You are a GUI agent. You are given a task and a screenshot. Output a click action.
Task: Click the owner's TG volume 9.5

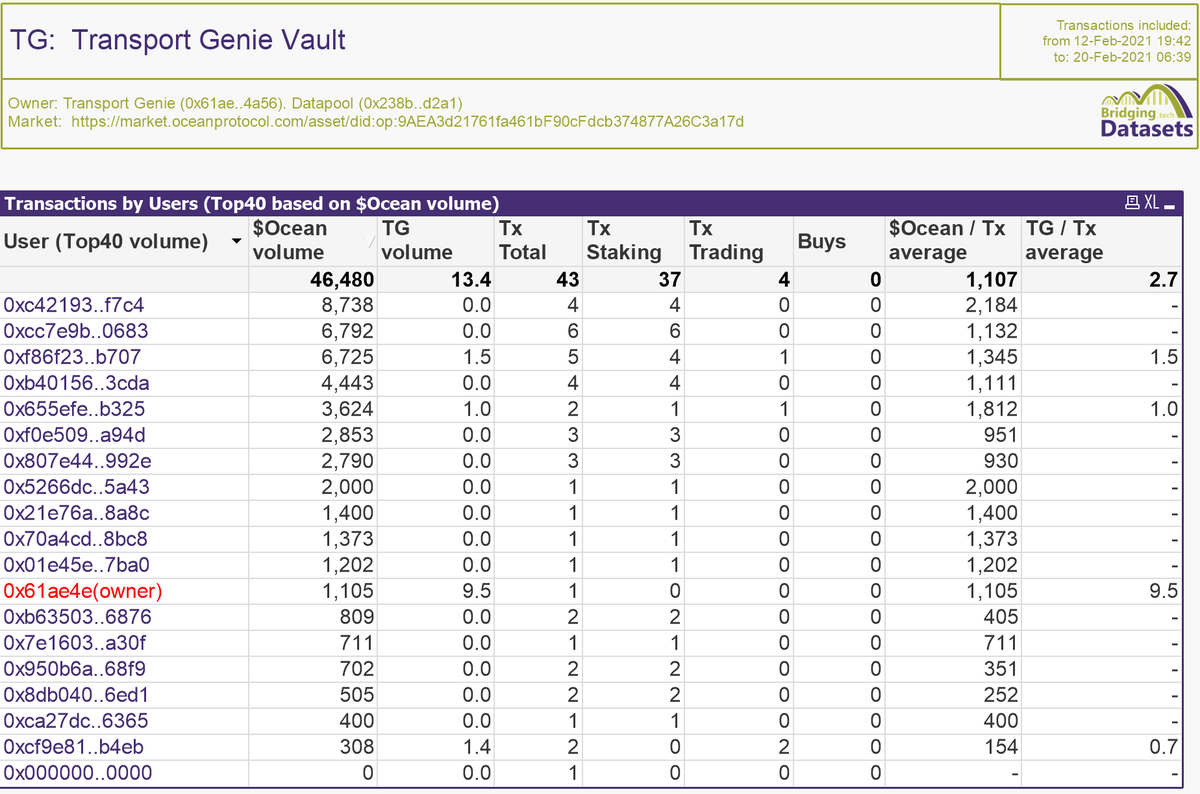pos(476,590)
